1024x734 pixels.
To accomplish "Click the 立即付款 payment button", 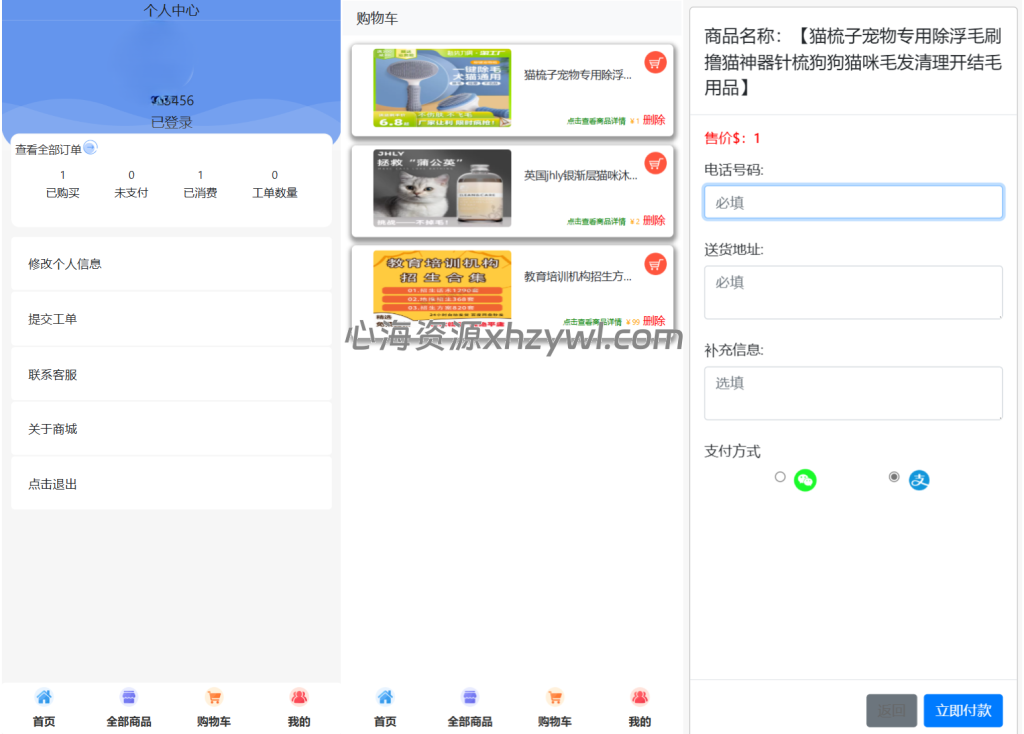I will pos(963,710).
